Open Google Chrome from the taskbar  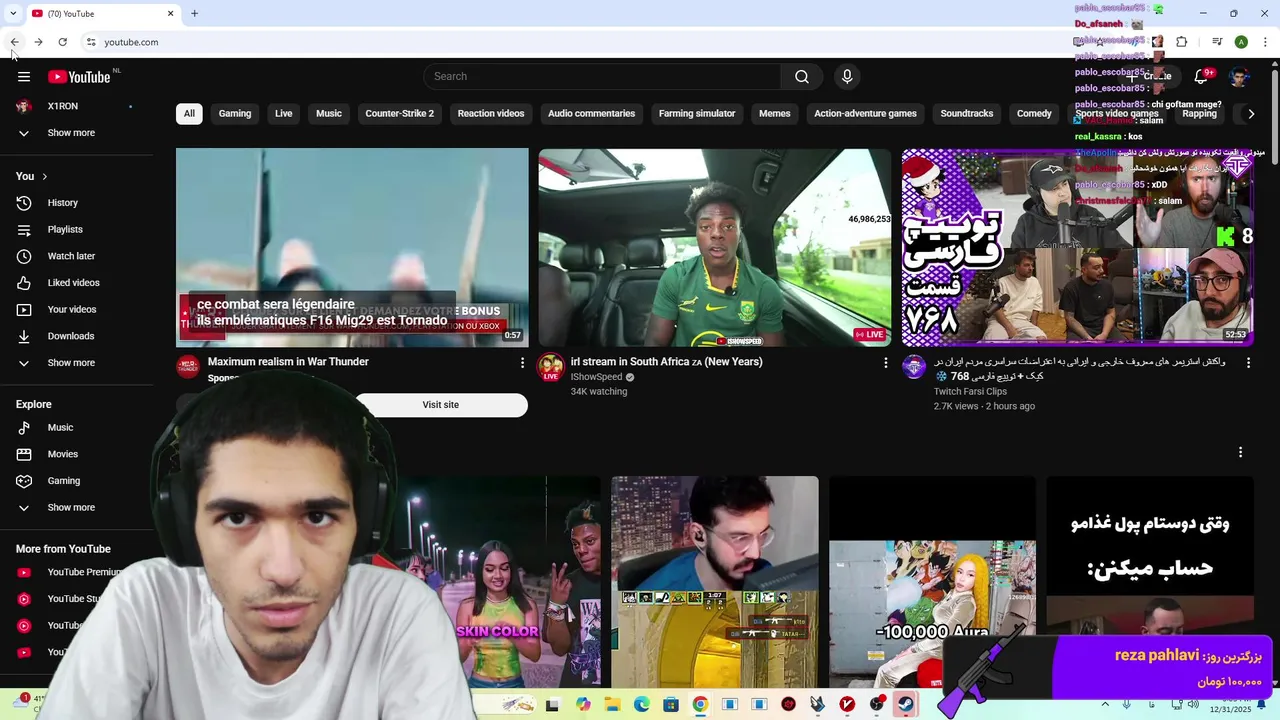(x=700, y=704)
